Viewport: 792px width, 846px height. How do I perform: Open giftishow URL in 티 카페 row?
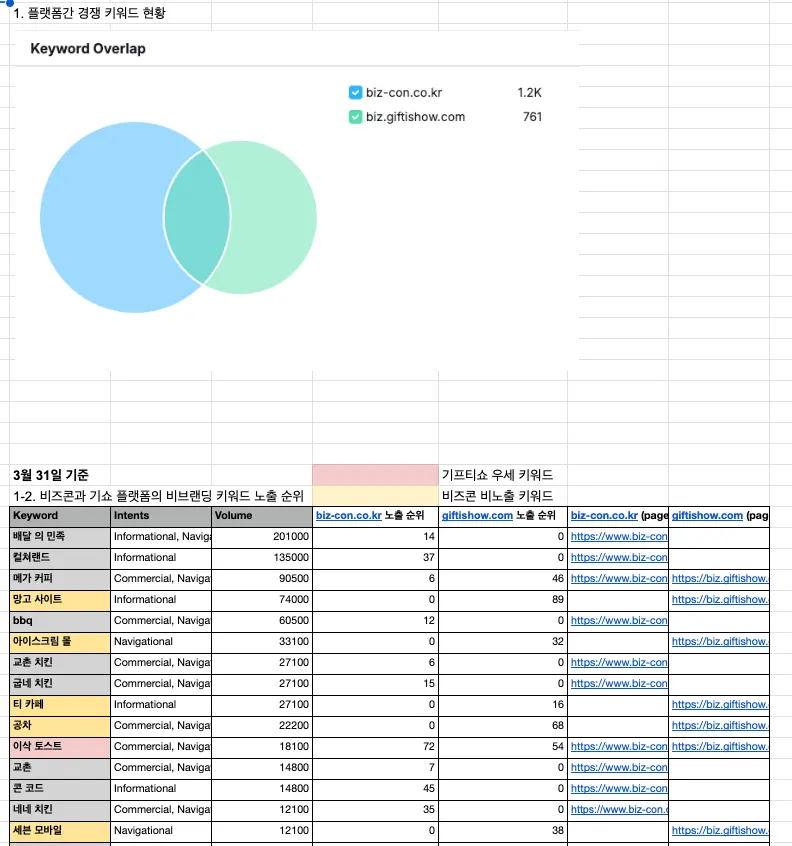(720, 705)
